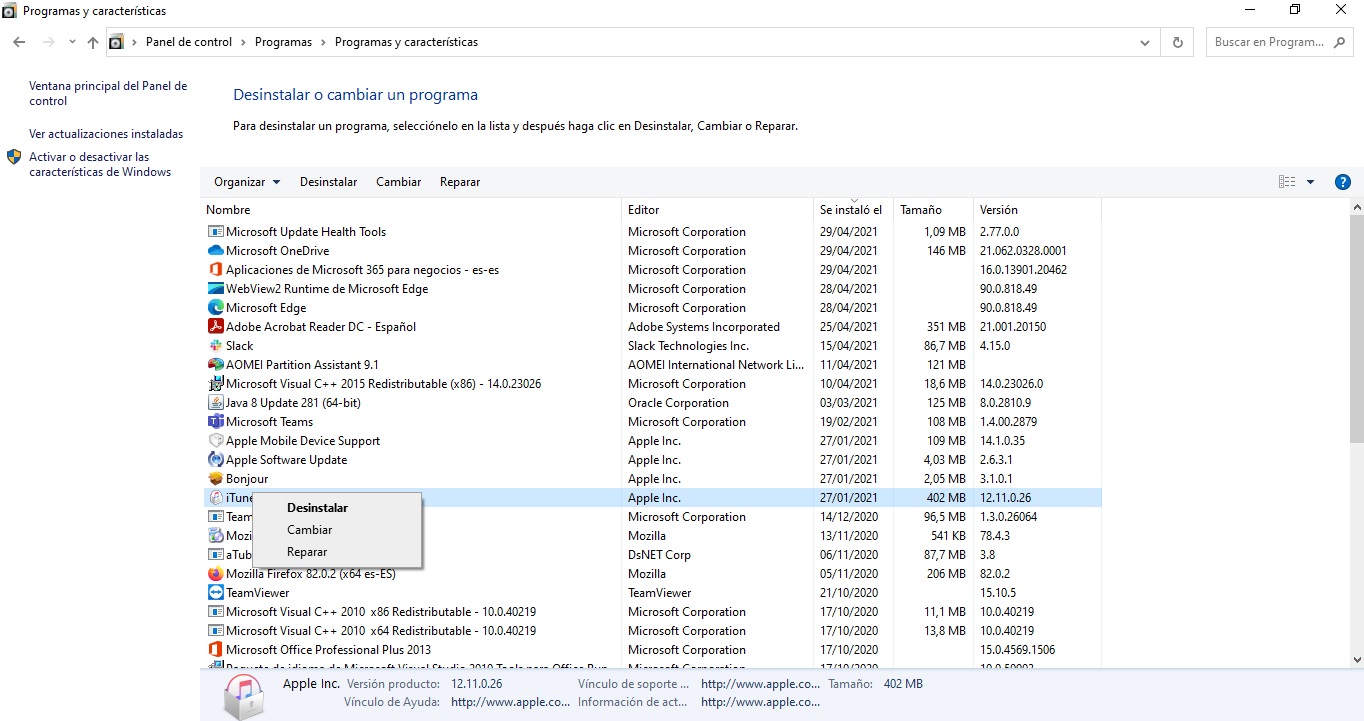This screenshot has height=721, width=1364.
Task: Click Desinstalar in the toolbar
Action: [328, 182]
